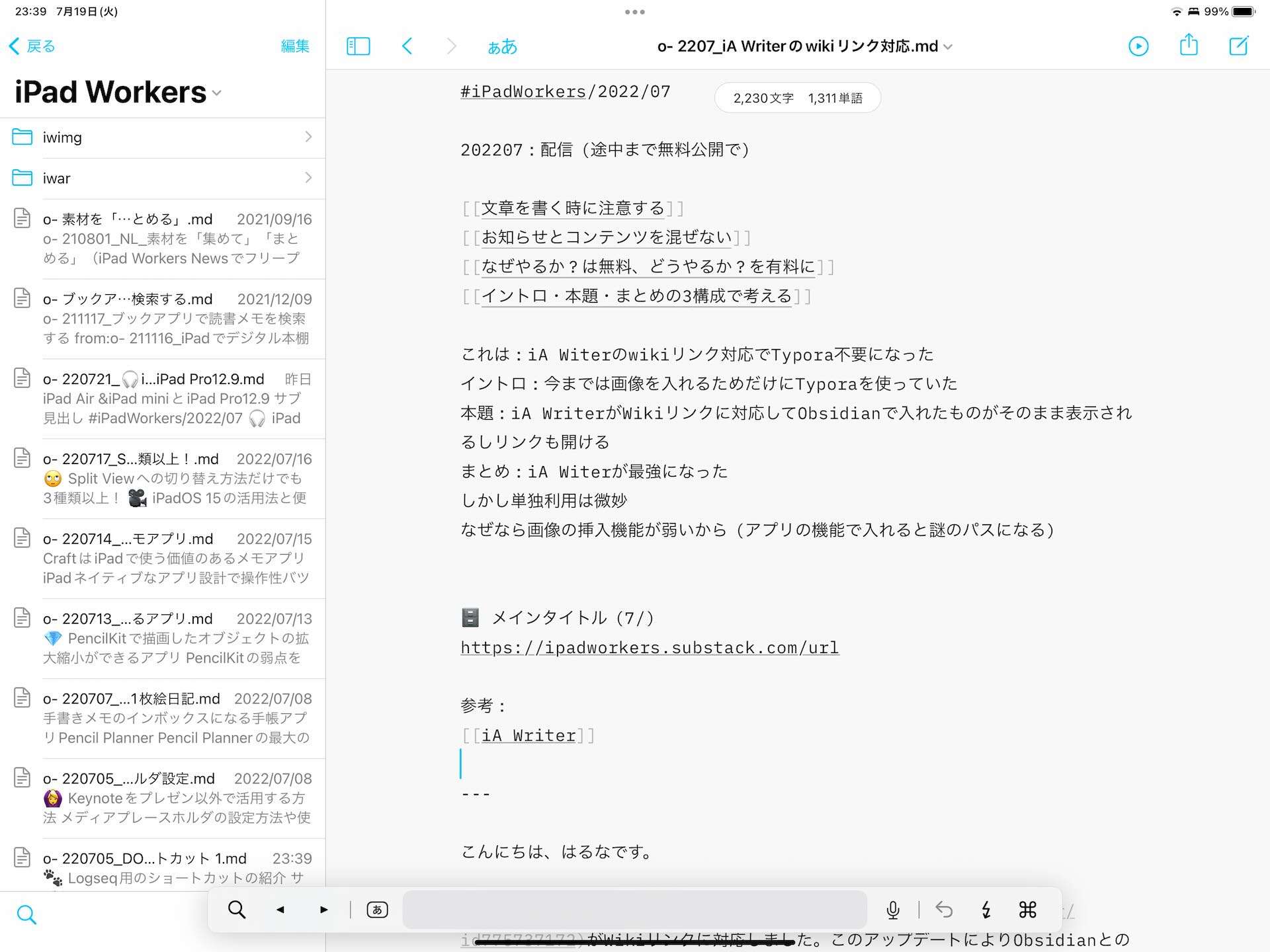Open file o- 220714_...モアプリ.md
1270x952 pixels.
coord(163,559)
